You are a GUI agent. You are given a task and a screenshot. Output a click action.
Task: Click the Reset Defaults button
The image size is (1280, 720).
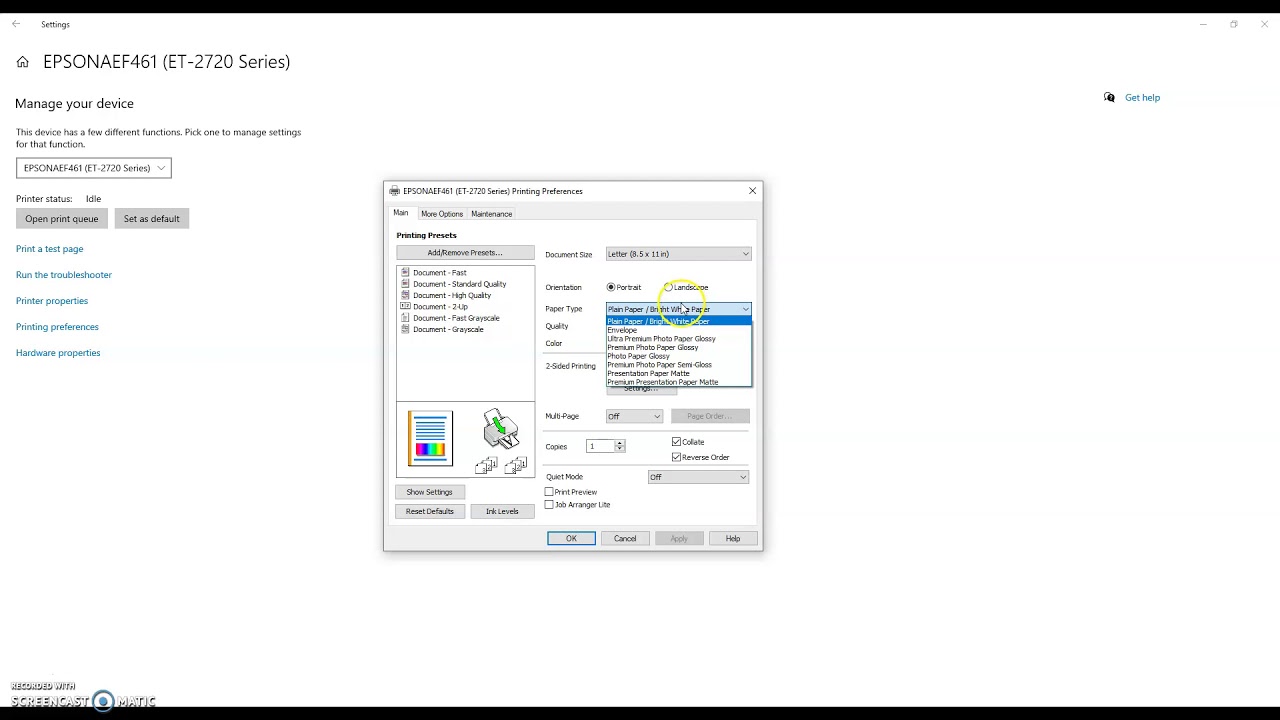coord(429,511)
